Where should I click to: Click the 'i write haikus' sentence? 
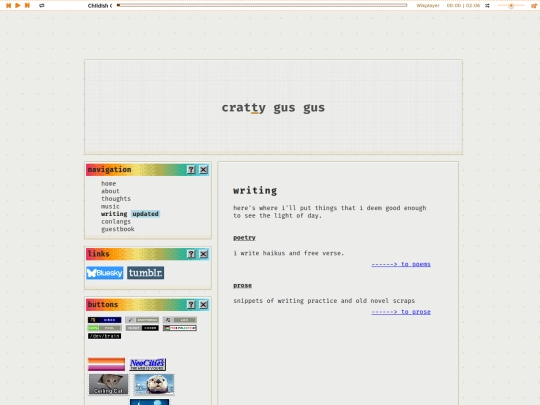tap(289, 253)
